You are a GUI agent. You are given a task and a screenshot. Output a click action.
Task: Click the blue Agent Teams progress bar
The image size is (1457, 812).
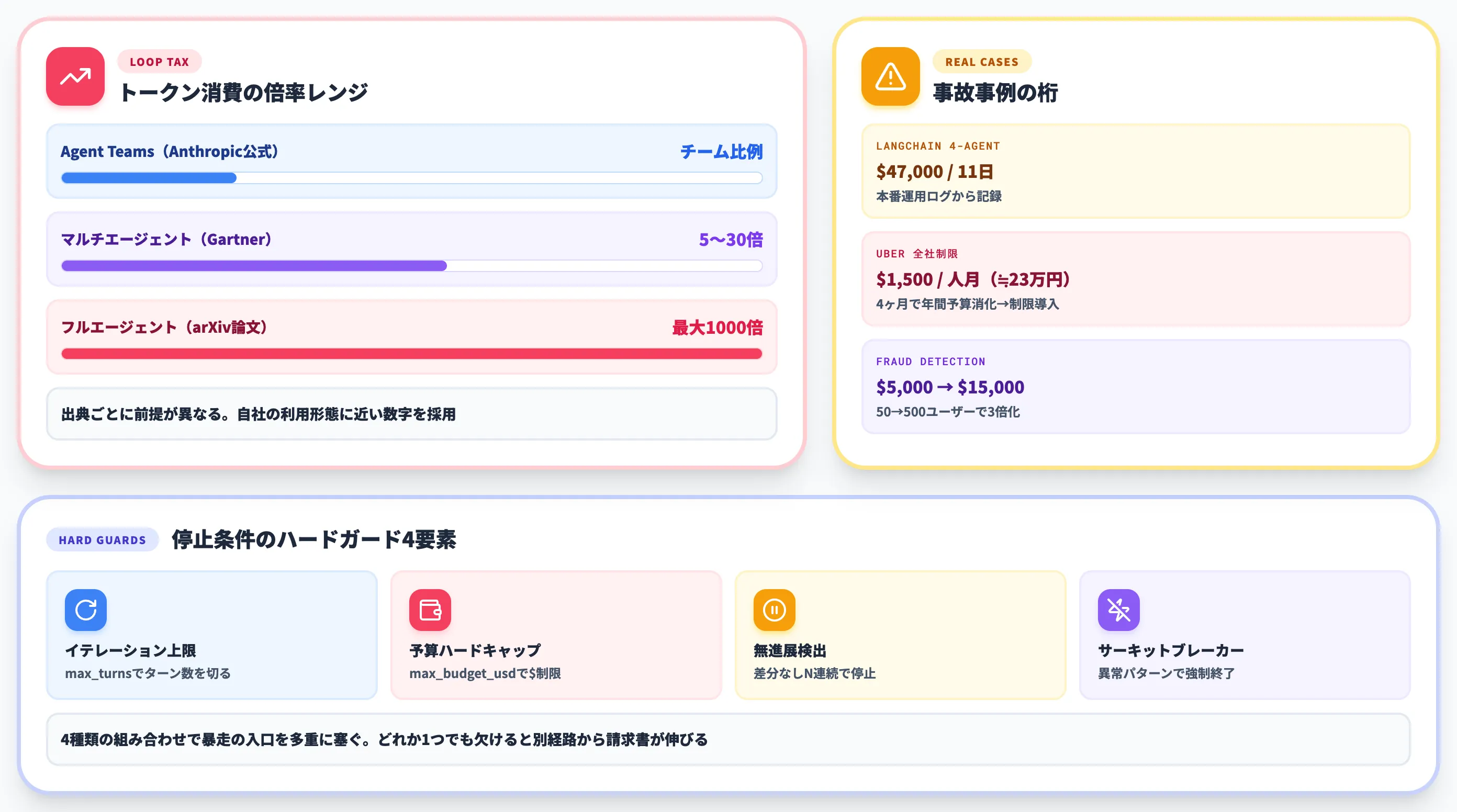[x=412, y=178]
